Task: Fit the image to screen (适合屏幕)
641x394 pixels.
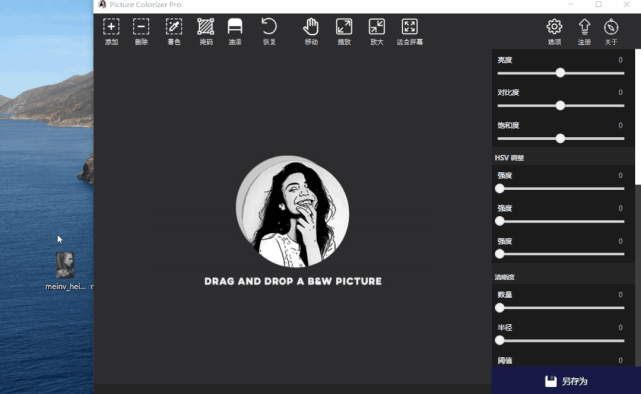Action: coord(410,31)
